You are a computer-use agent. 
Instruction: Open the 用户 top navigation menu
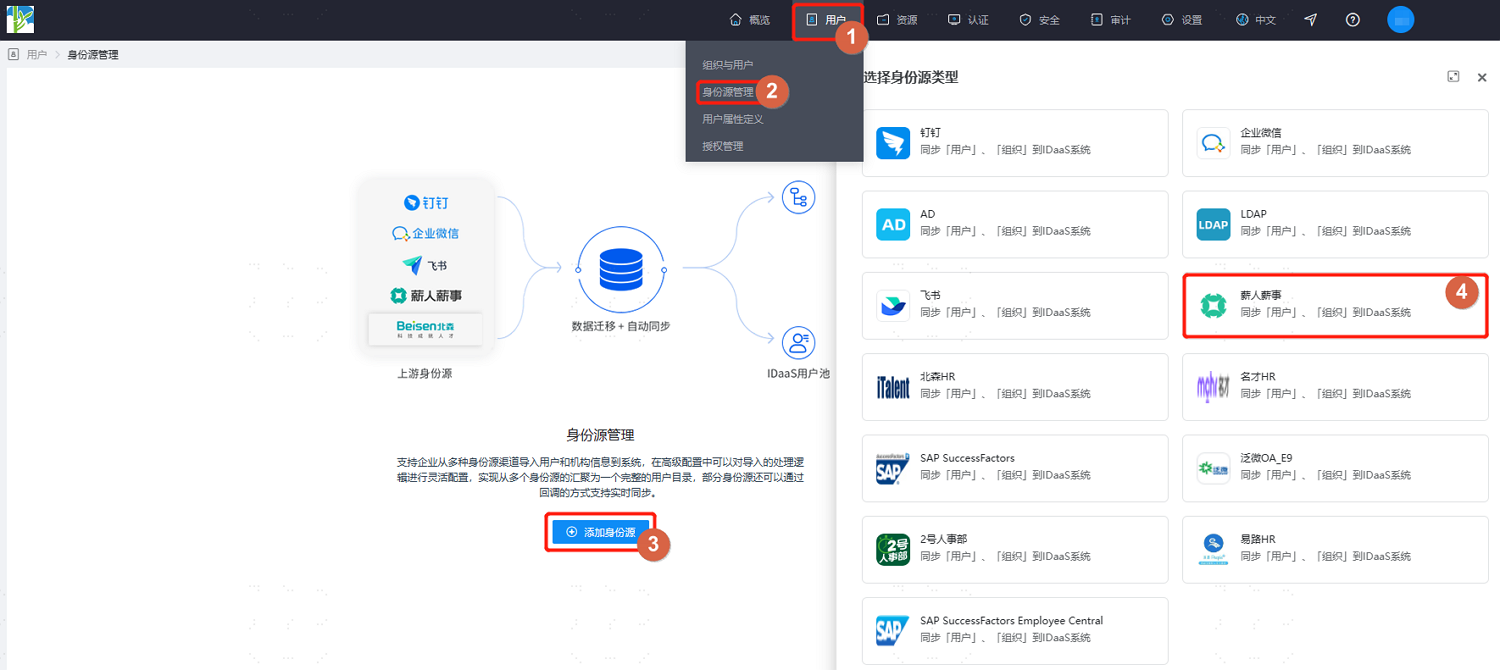pos(826,20)
